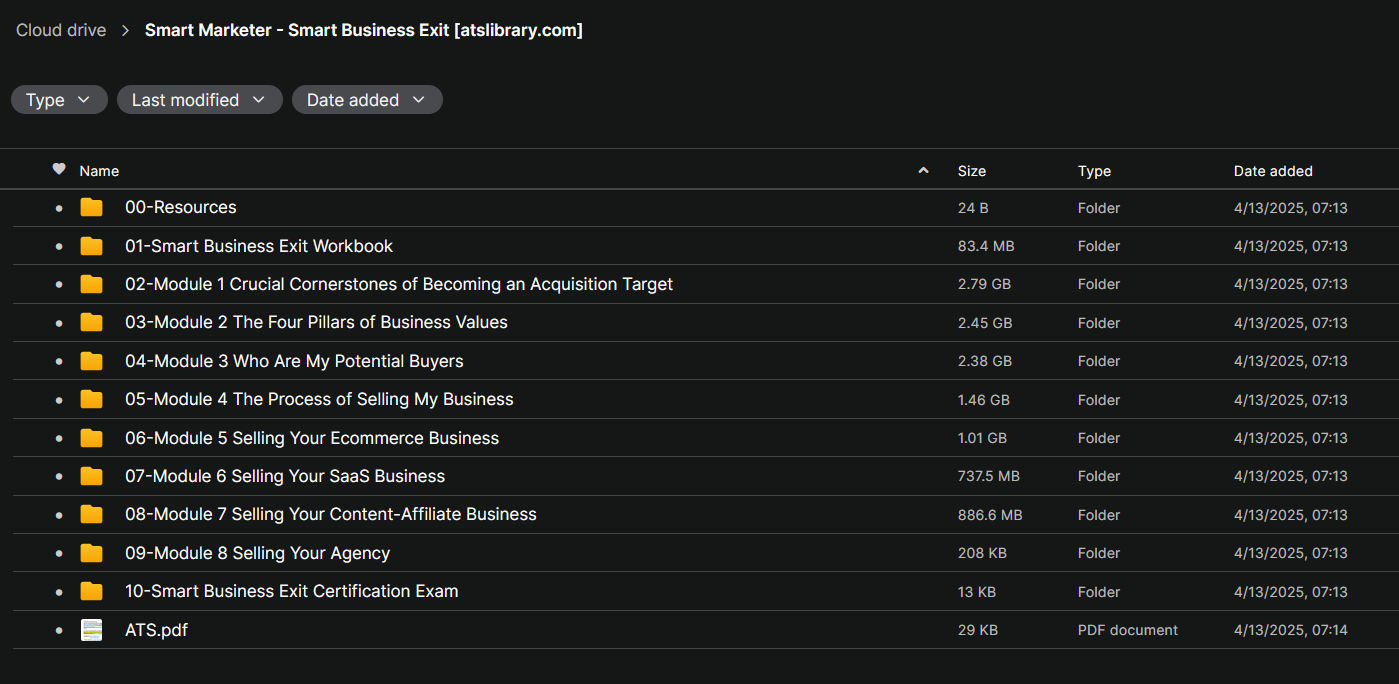Sort by the Size column header

[972, 171]
